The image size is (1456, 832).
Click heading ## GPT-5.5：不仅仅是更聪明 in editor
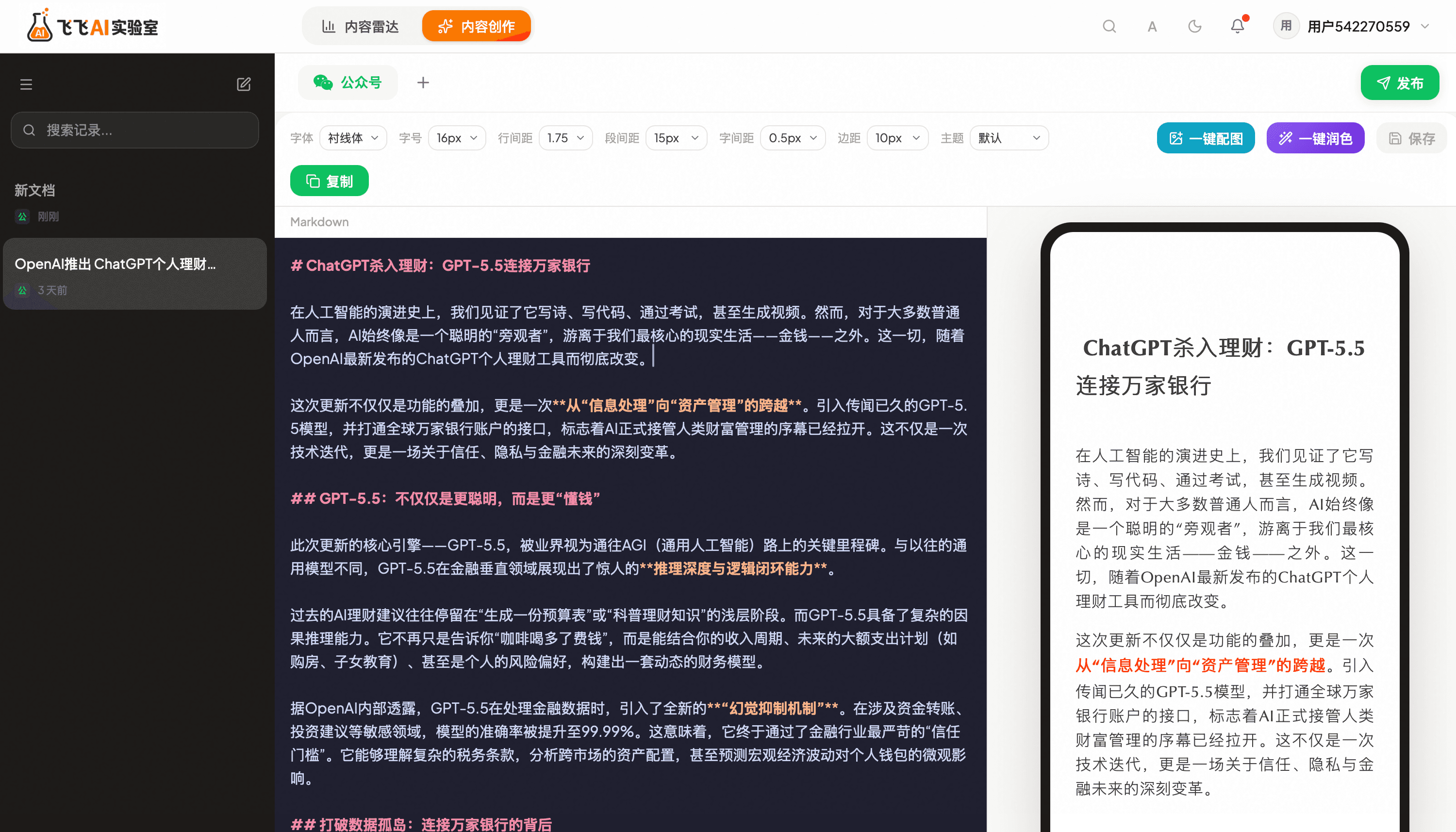445,499
